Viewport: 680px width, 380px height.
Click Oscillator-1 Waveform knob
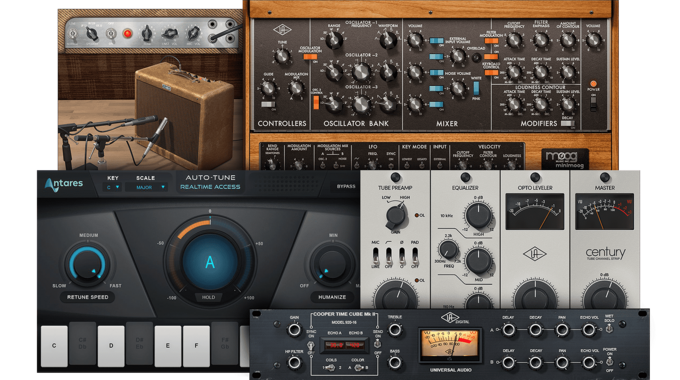pos(388,40)
